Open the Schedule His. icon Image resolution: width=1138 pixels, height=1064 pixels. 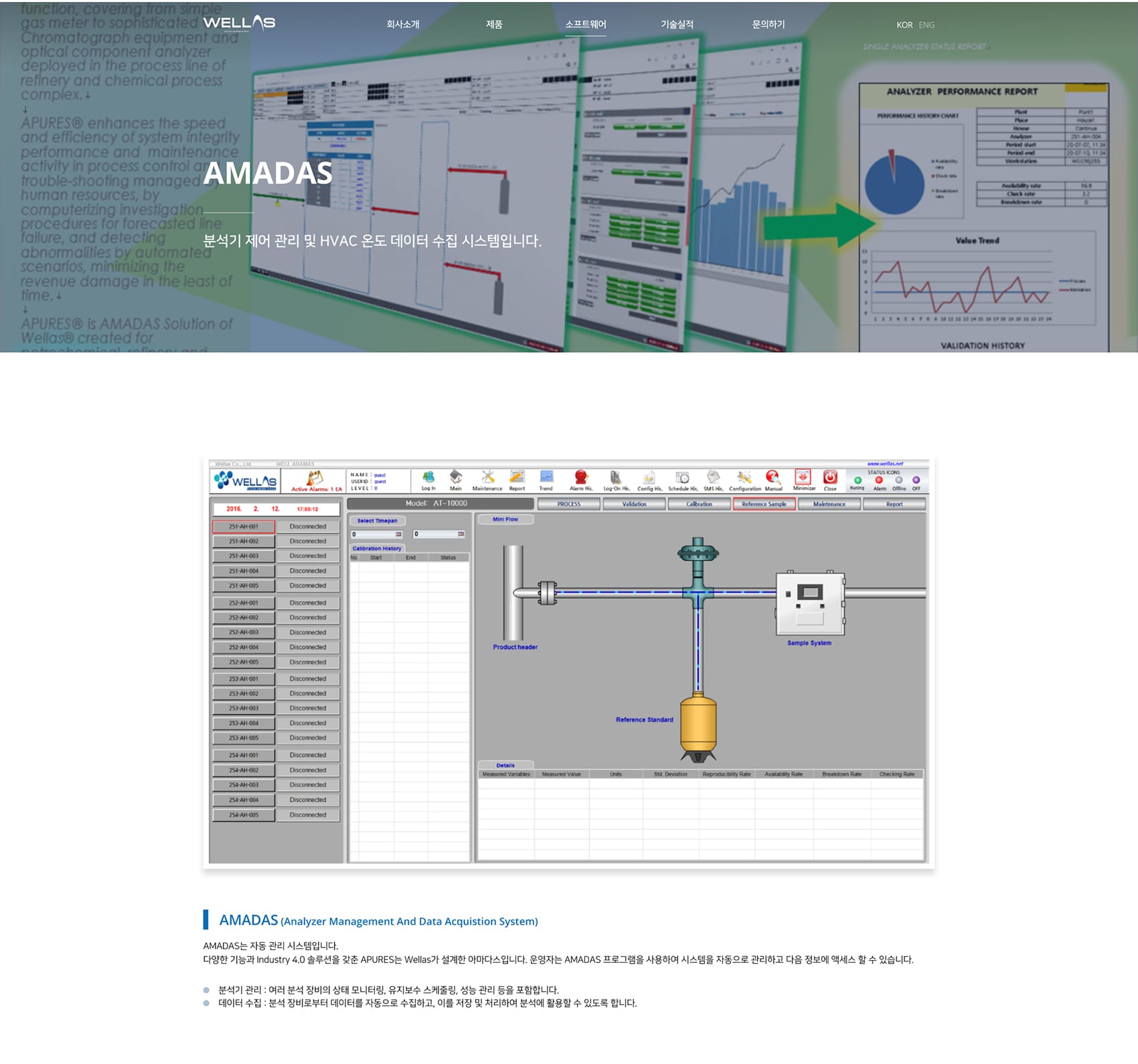coord(682,477)
